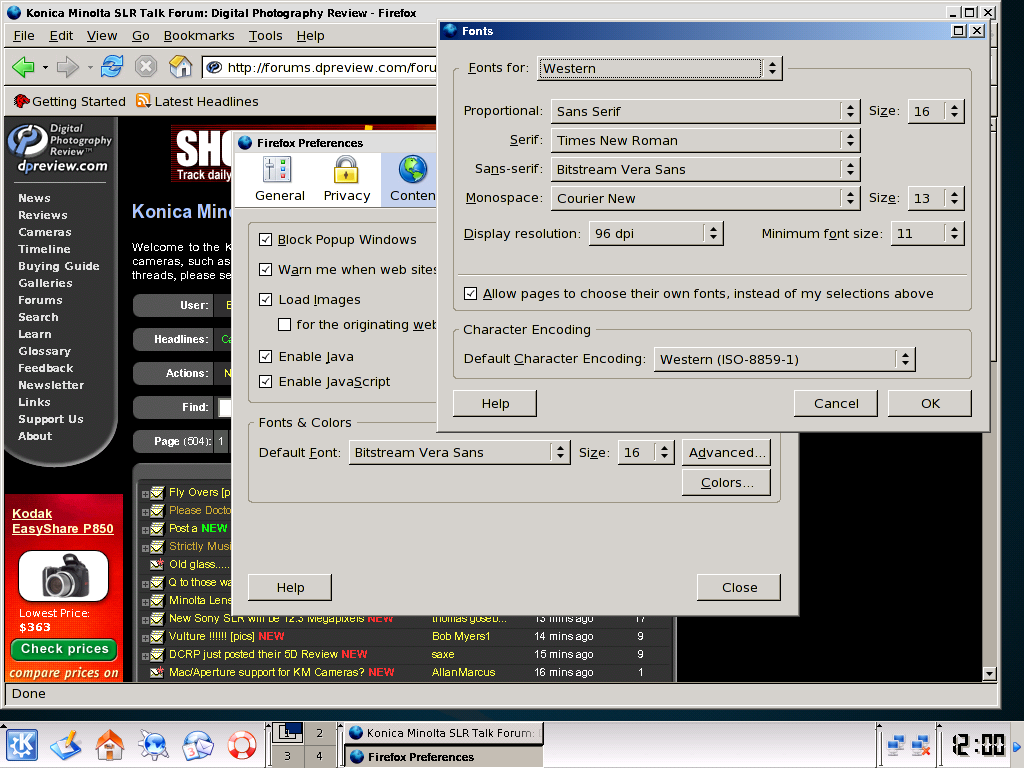Viewport: 1024px width, 768px height.
Task: Open the Home folder icon in panel
Action: [110, 745]
